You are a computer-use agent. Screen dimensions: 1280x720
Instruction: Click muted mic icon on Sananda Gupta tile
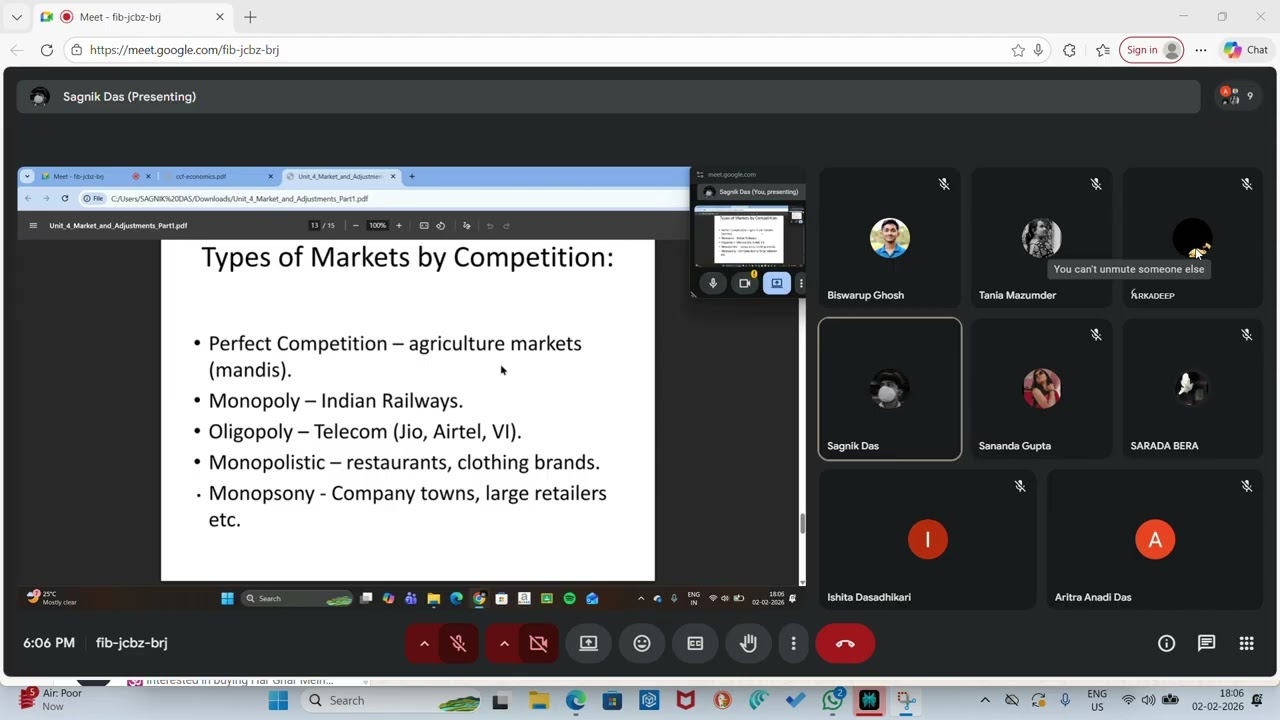click(1096, 335)
